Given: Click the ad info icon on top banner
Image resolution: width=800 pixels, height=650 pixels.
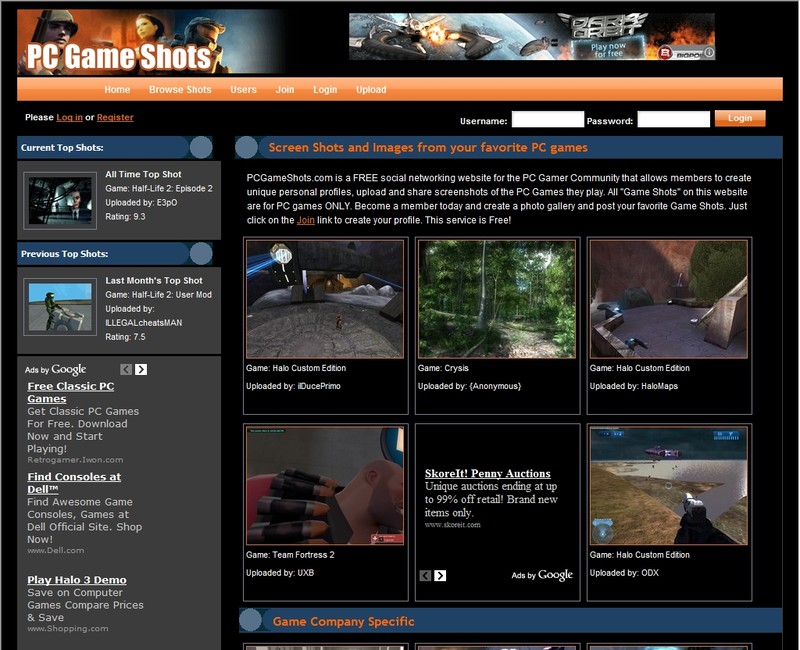Looking at the screenshot, I should click(x=709, y=53).
